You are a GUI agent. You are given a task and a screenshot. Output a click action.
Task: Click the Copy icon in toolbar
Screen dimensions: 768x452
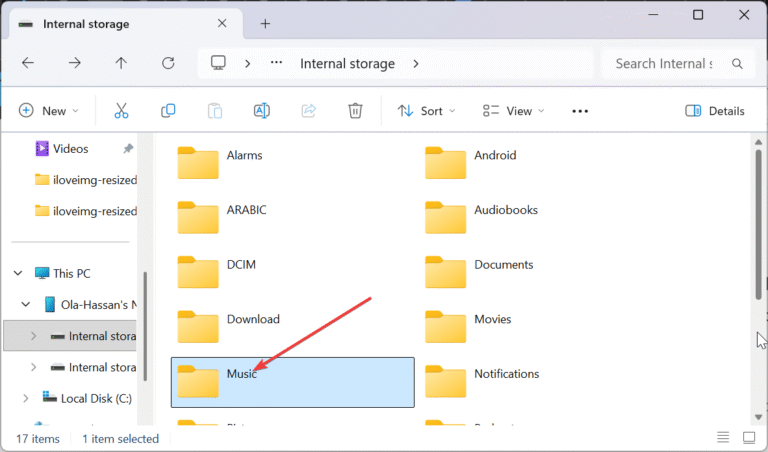[x=168, y=111]
